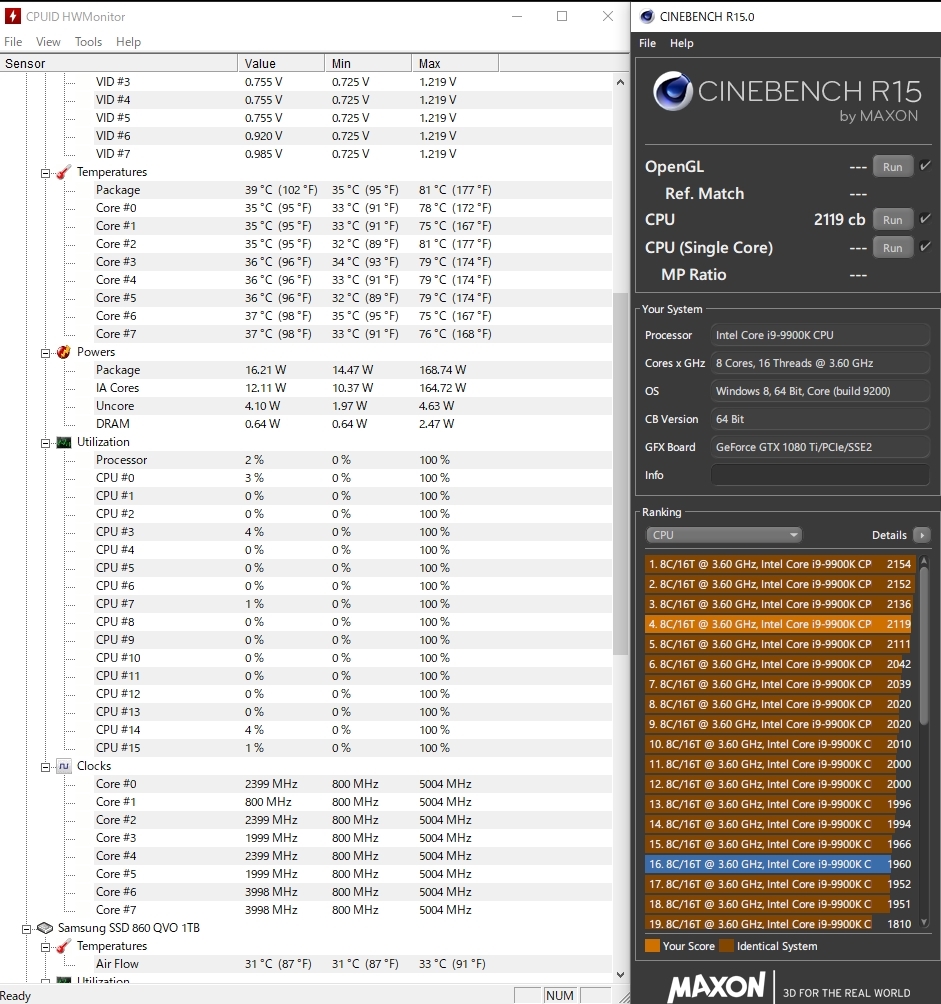The width and height of the screenshot is (941, 1004).
Task: Open HWMonitor Help menu
Action: pyautogui.click(x=128, y=42)
